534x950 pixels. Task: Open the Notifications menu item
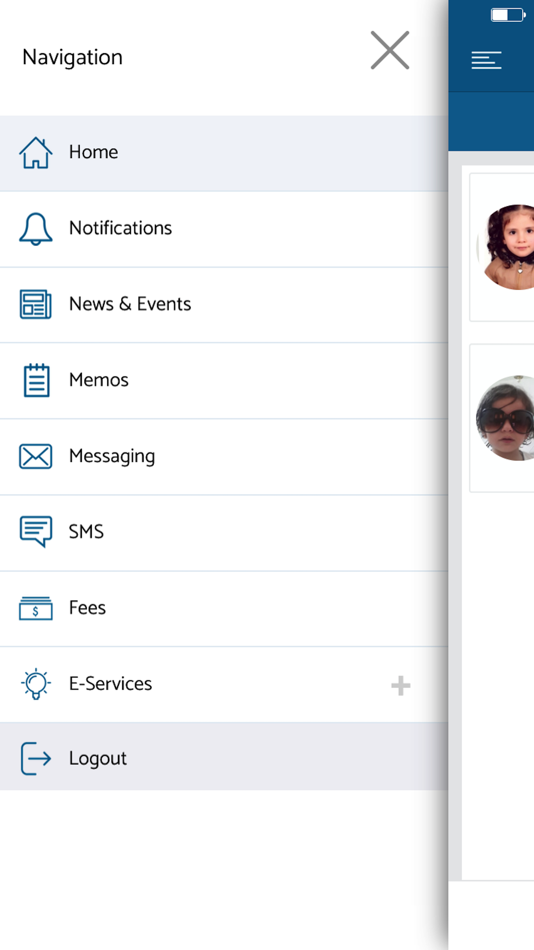point(224,230)
